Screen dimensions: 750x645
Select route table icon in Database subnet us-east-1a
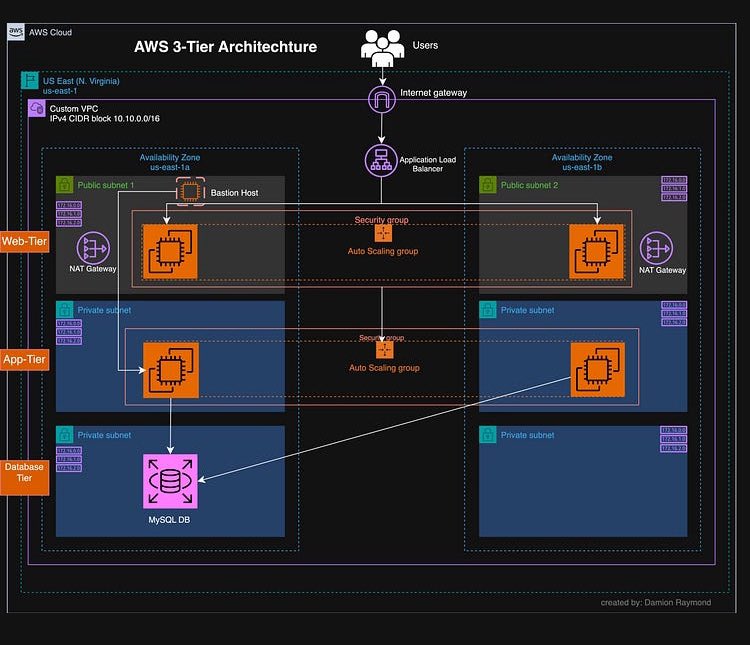click(69, 459)
